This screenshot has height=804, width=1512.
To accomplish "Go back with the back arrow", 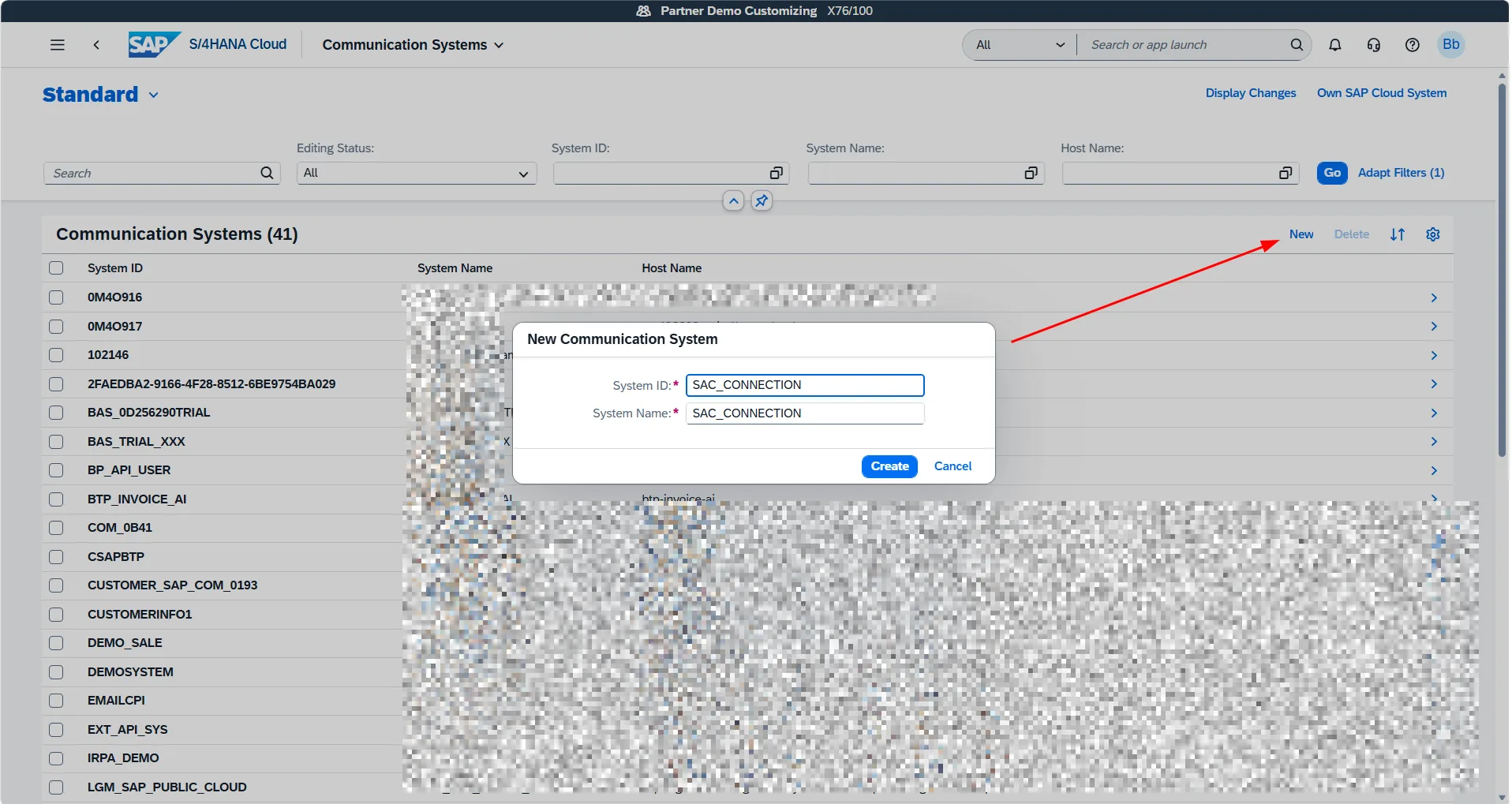I will coord(96,45).
